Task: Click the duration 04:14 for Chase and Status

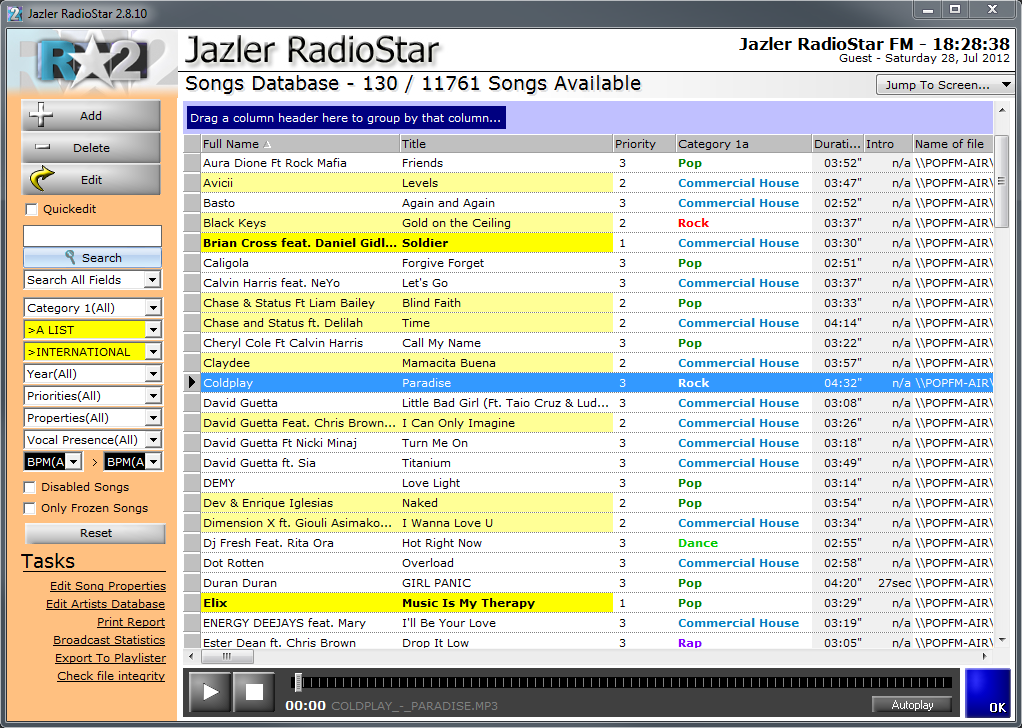Action: [842, 323]
